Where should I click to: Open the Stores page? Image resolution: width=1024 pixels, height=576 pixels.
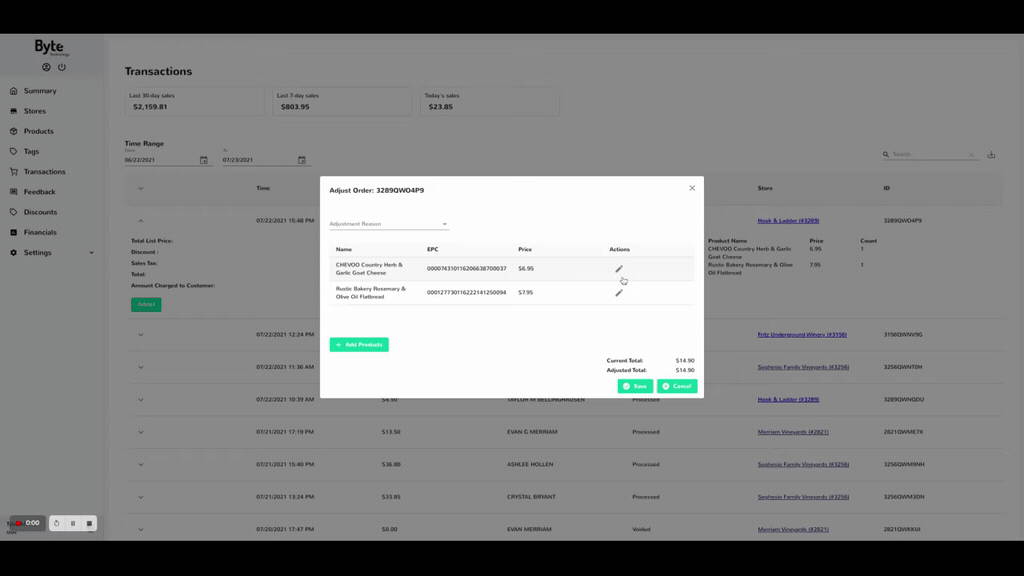[x=35, y=111]
